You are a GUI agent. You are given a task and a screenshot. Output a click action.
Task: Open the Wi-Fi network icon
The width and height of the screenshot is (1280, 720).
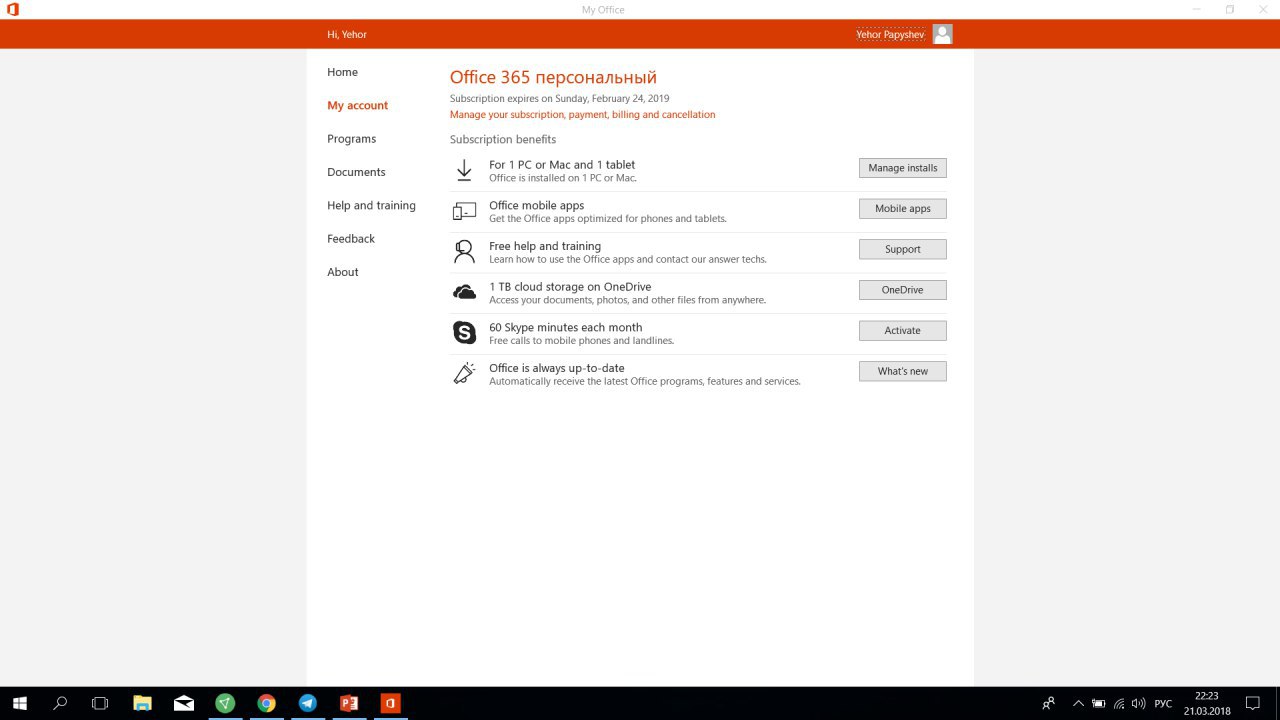pos(1118,703)
